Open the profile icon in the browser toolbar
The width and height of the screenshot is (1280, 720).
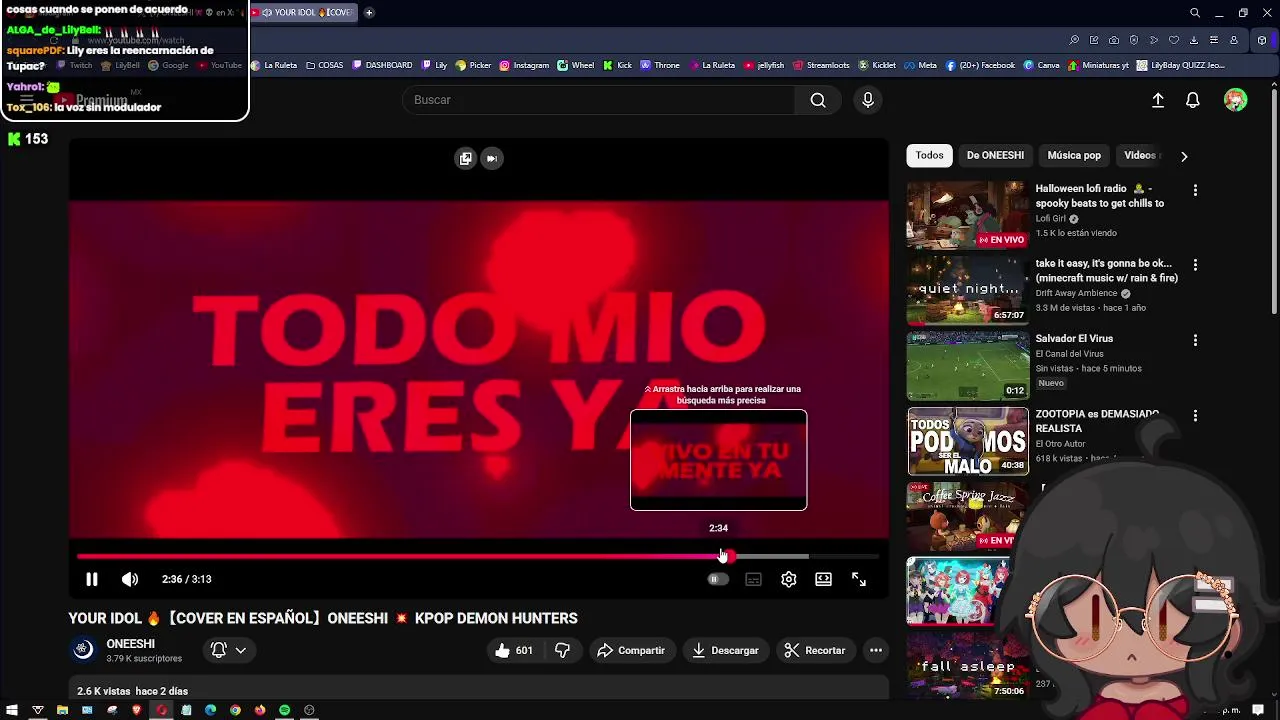[x=1234, y=40]
